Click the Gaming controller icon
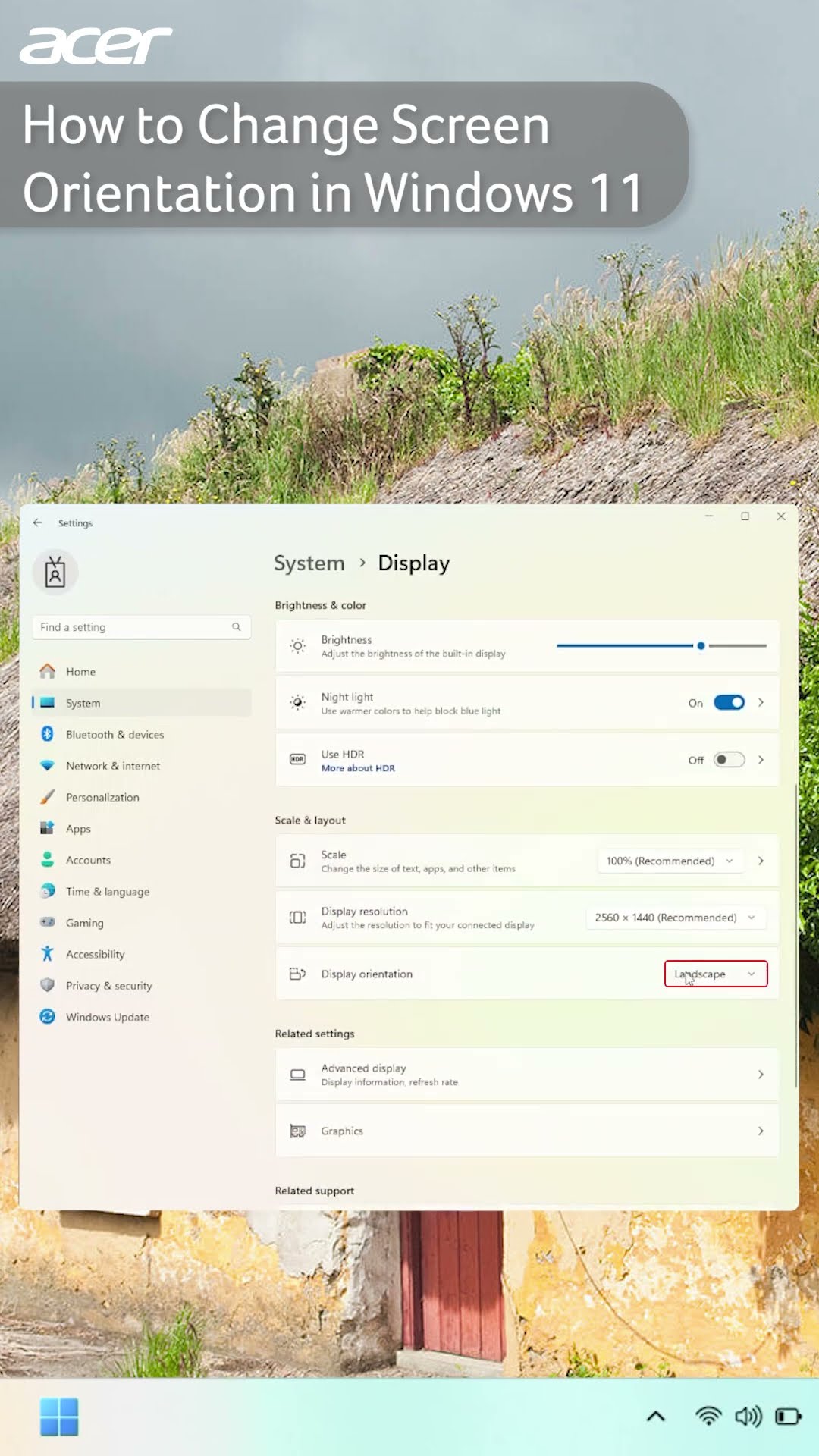The width and height of the screenshot is (819, 1456). click(47, 922)
